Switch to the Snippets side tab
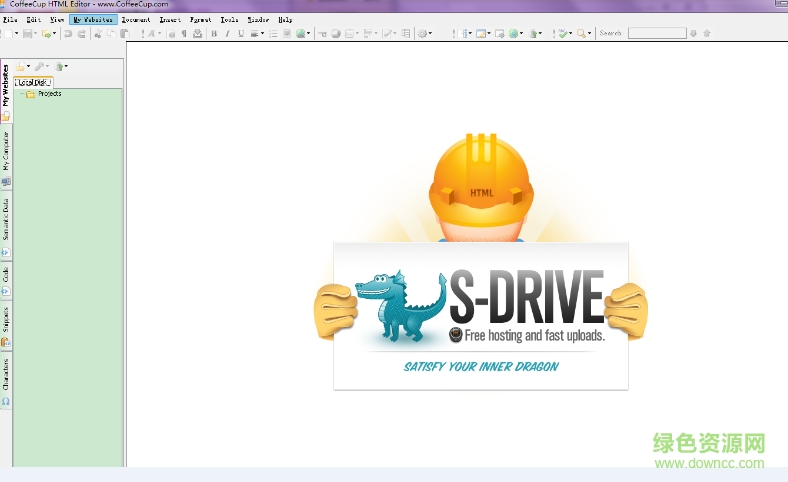Viewport: 788px width, 482px height. point(5,318)
